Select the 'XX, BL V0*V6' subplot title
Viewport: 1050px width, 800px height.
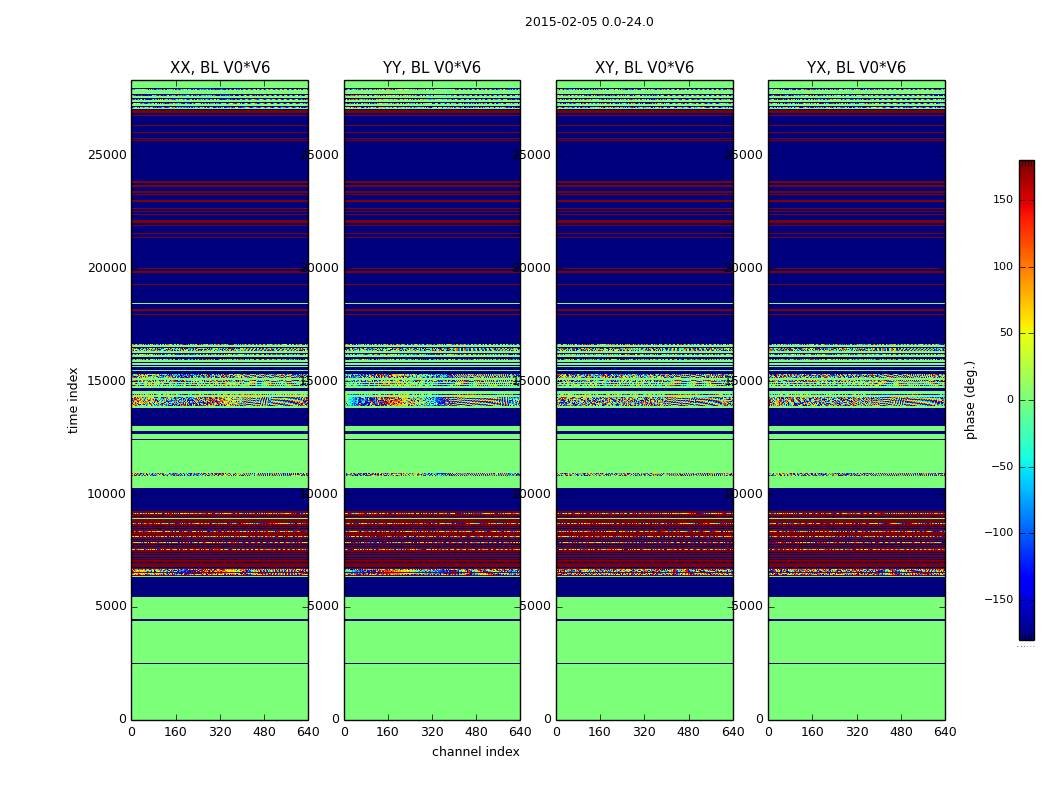tap(220, 68)
